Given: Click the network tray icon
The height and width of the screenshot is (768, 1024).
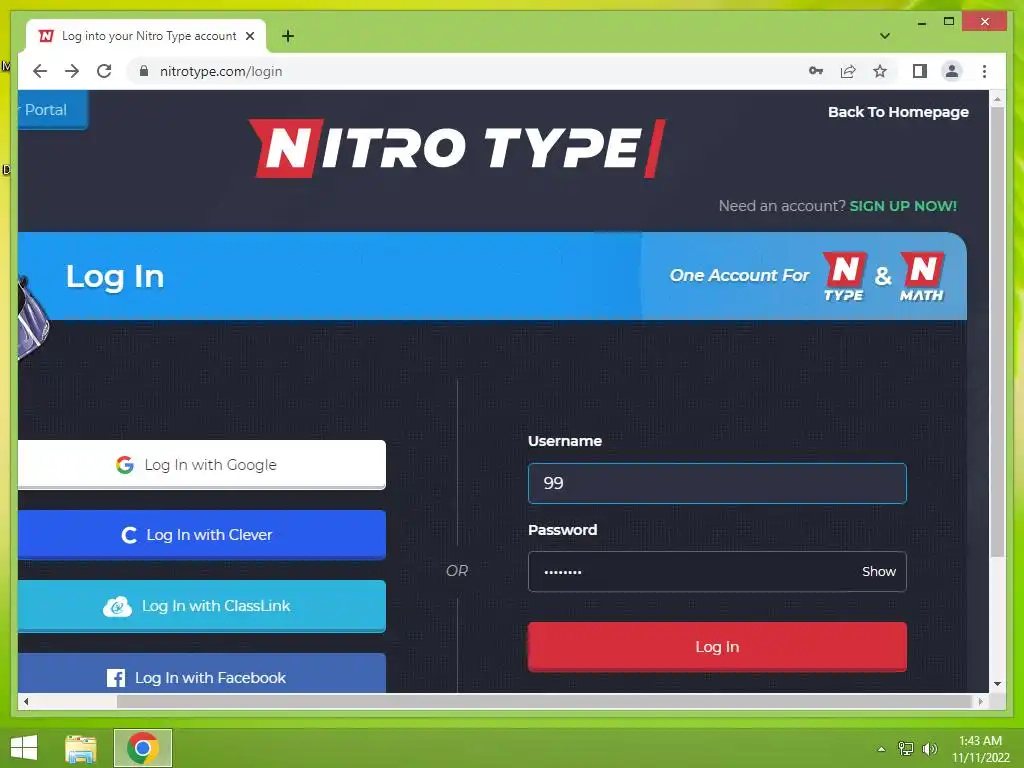Looking at the screenshot, I should point(906,749).
